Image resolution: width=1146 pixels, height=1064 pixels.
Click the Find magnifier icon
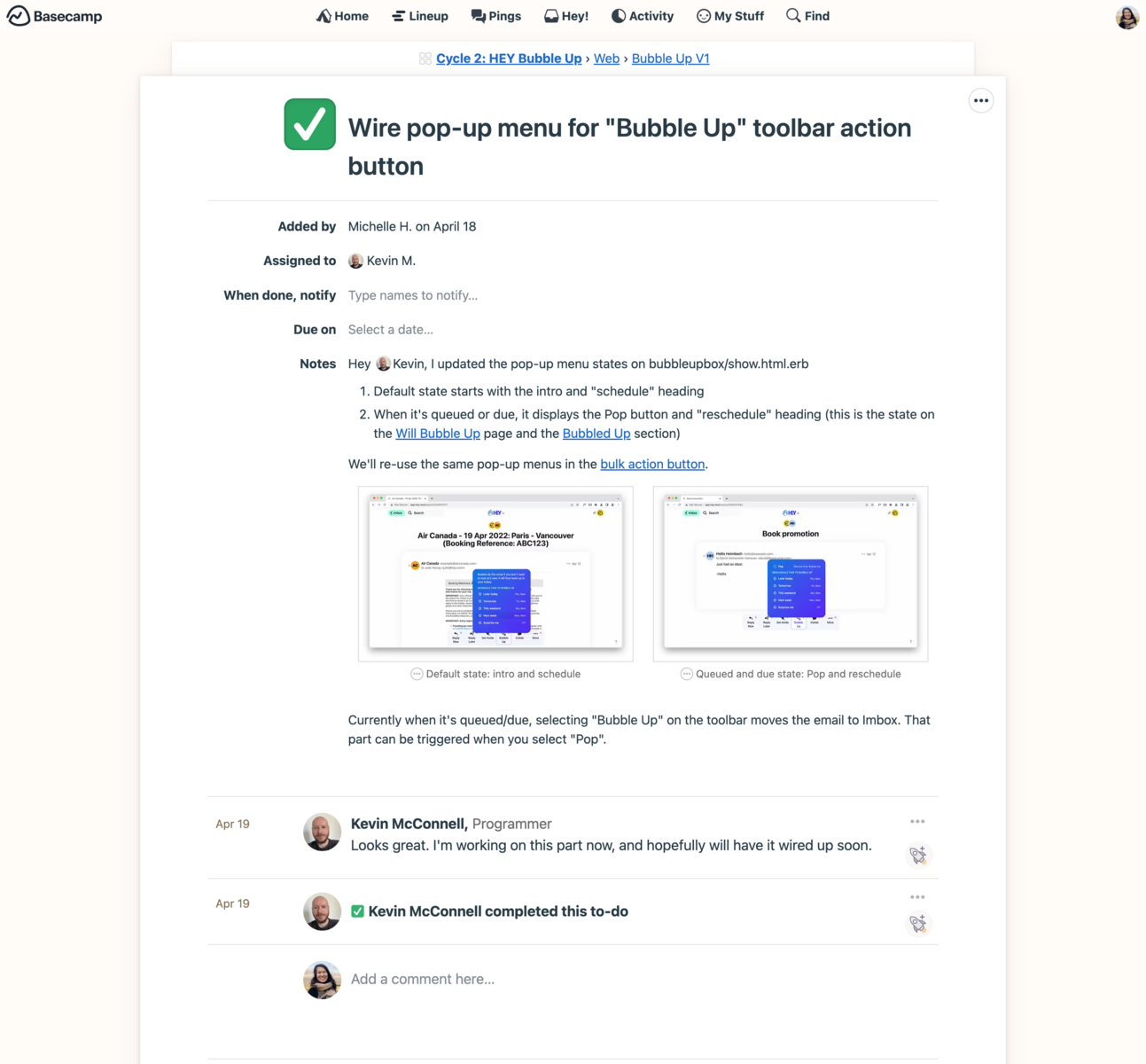(x=793, y=15)
